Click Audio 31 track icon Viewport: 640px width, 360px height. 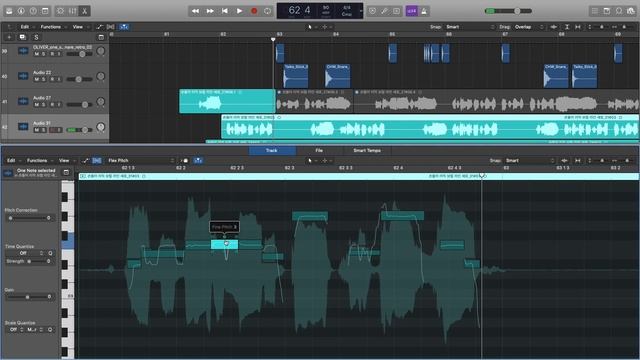click(23, 127)
